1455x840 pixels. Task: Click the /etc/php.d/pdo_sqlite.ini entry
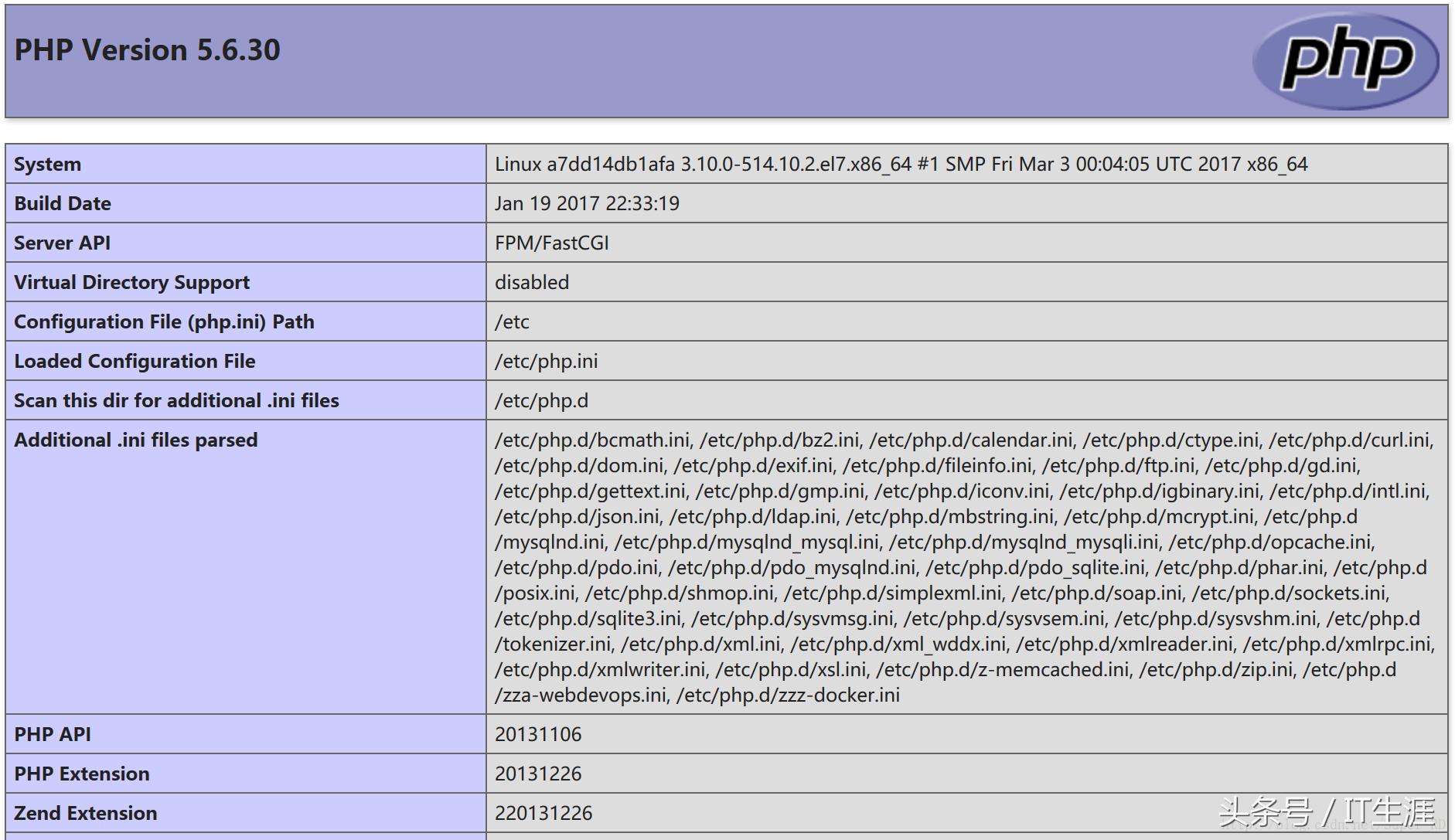[x=1034, y=567]
